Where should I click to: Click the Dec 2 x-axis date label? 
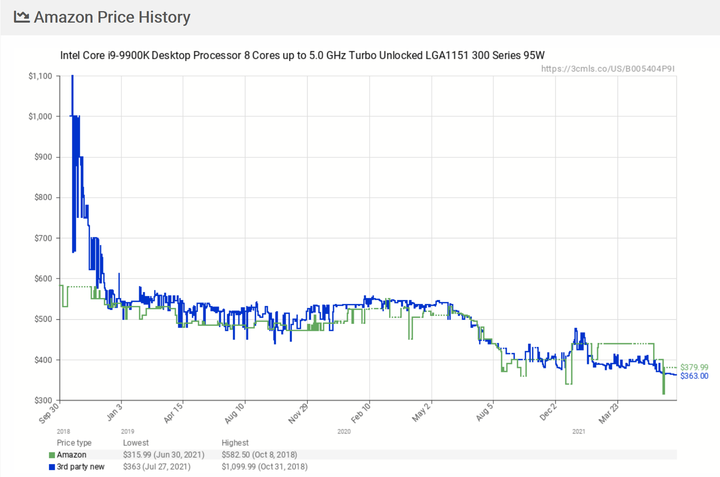pyautogui.click(x=547, y=412)
